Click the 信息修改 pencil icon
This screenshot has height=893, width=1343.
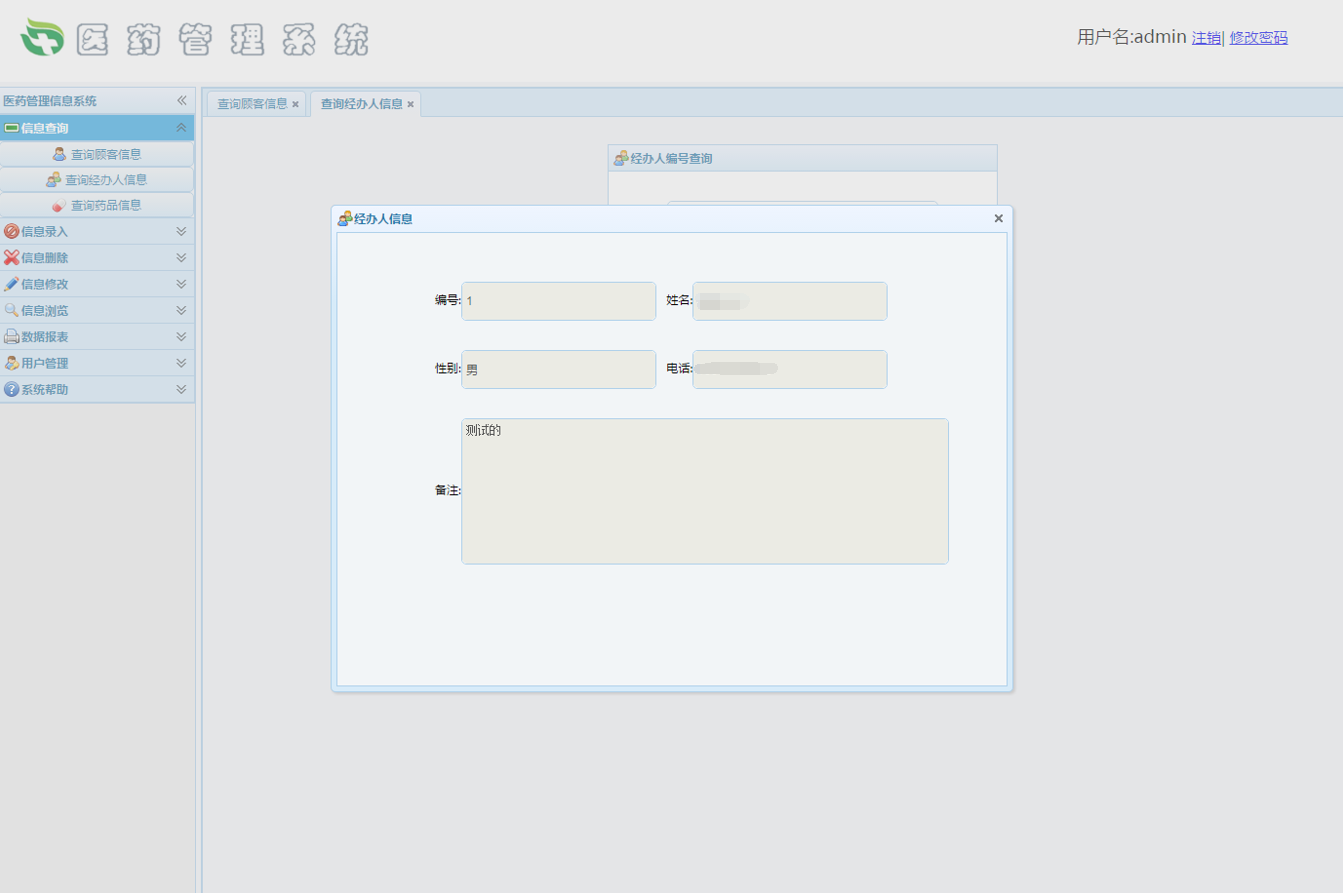coord(12,284)
